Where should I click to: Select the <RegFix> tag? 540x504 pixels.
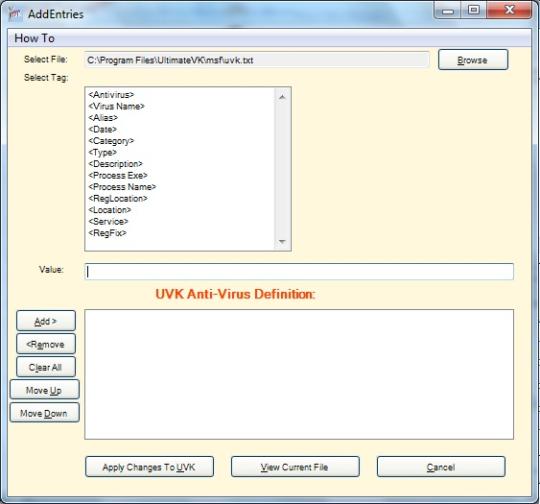click(107, 233)
